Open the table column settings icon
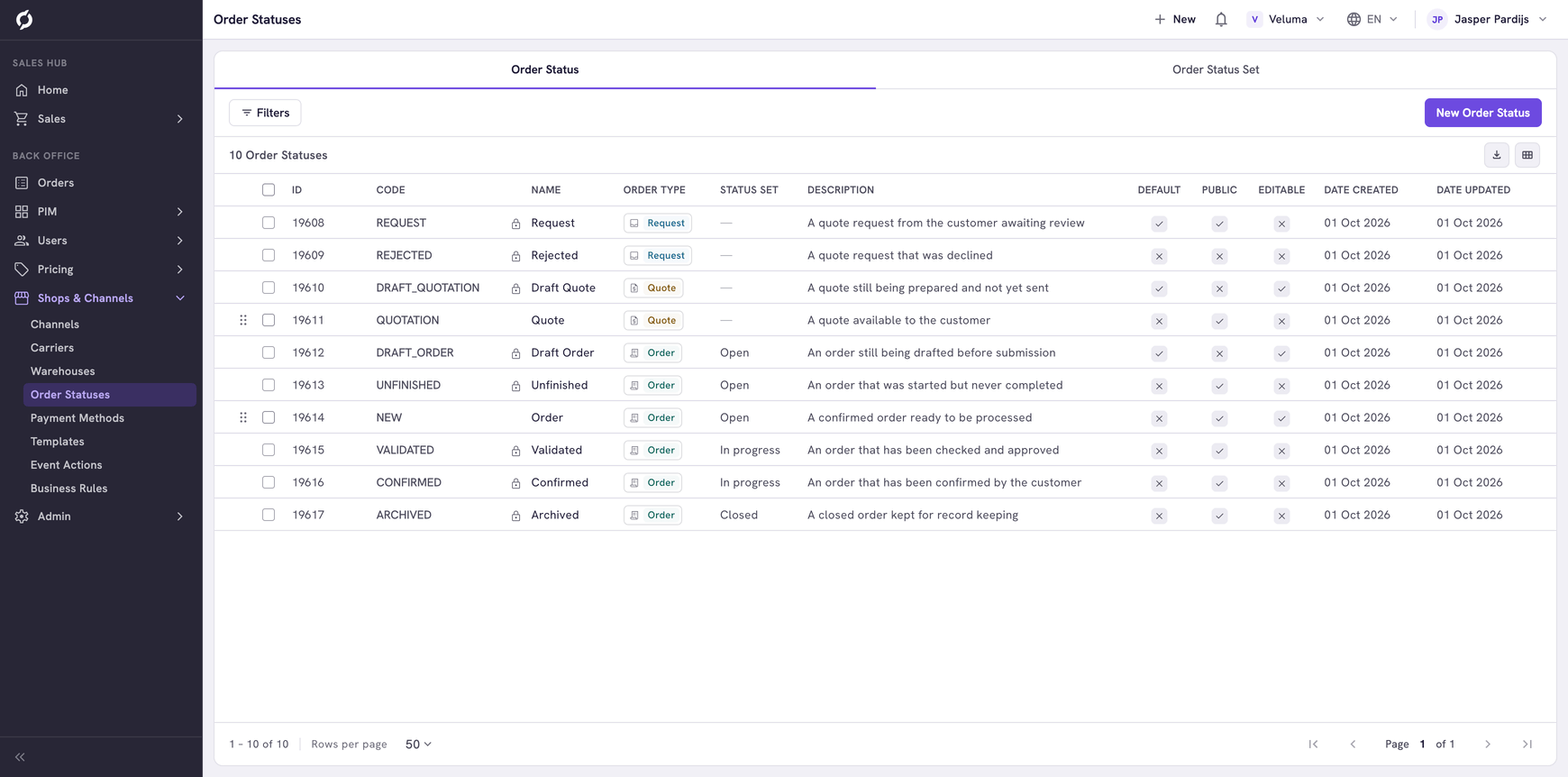 point(1527,155)
